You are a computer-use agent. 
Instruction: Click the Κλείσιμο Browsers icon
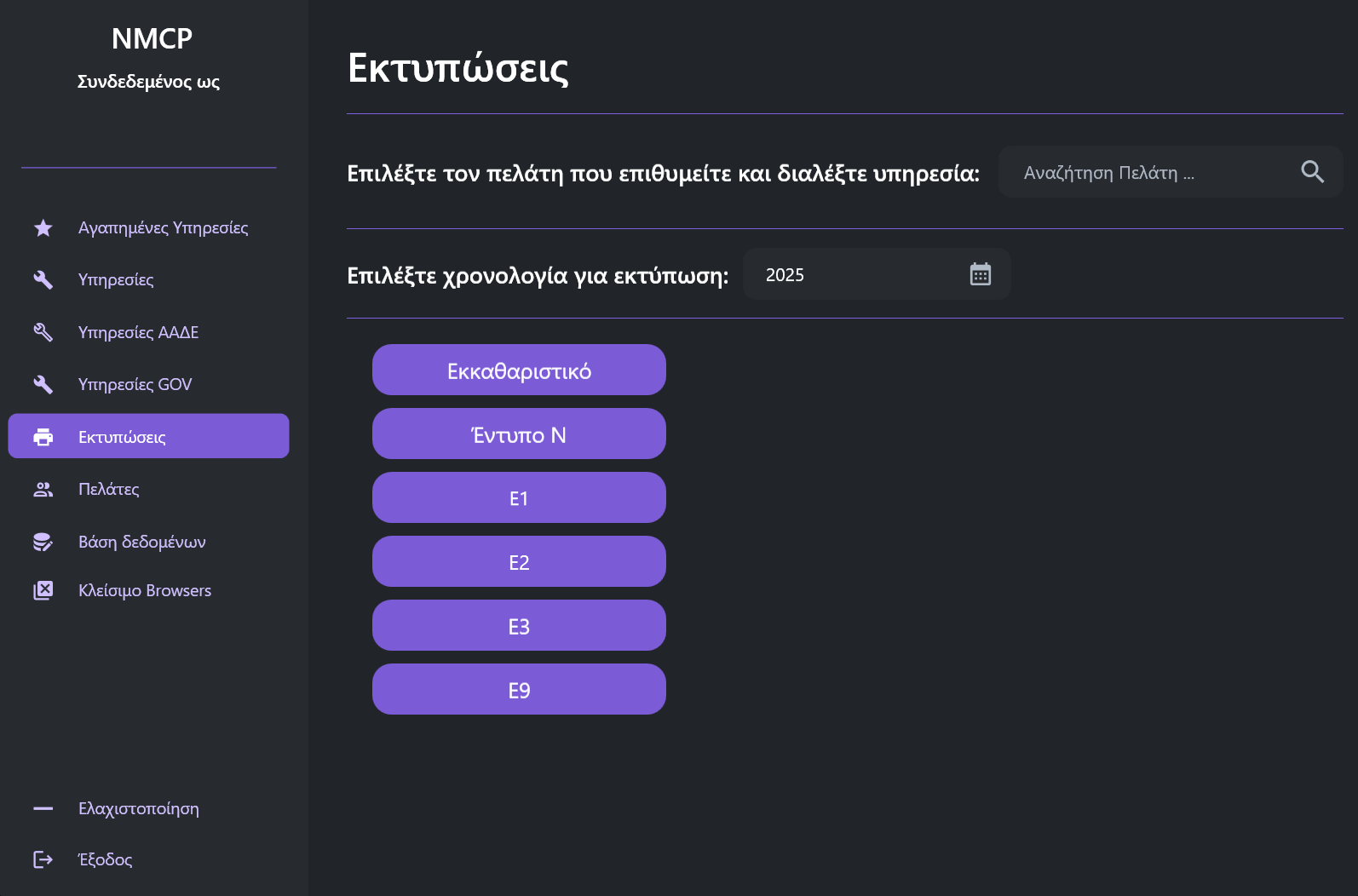tap(43, 590)
